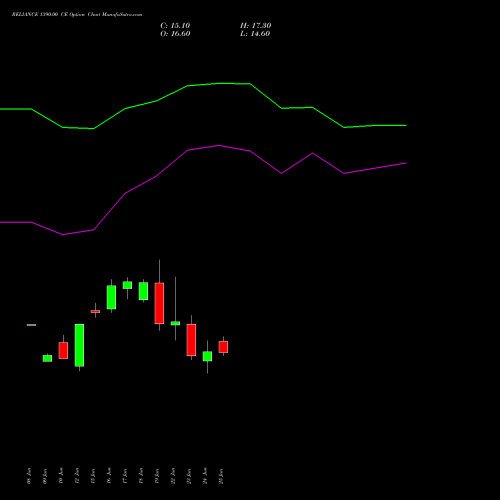The width and height of the screenshot is (500, 500).
Task: Select the red candle above 23 Jun
Action: coord(191,340)
